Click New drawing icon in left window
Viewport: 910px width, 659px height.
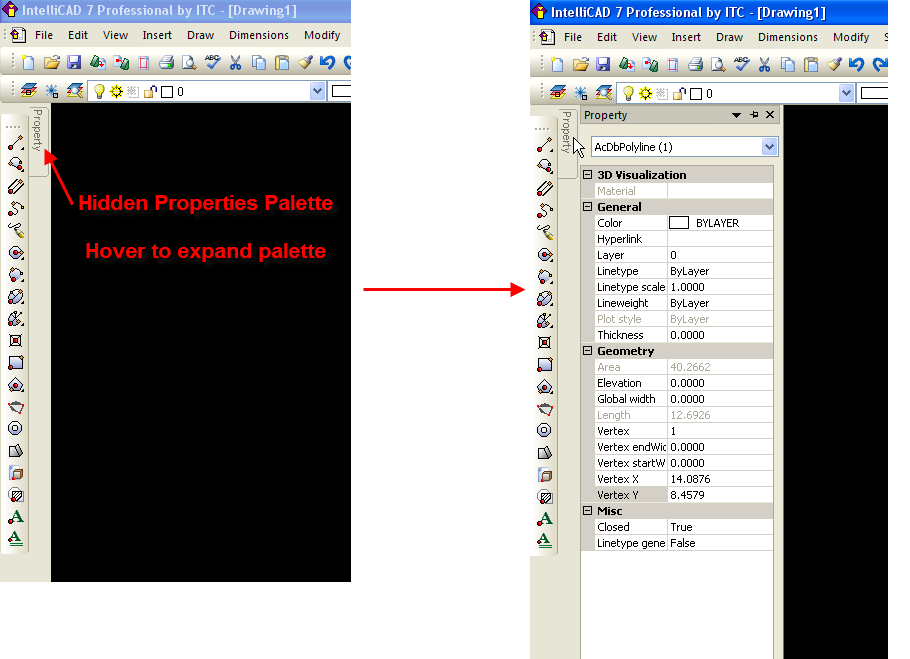[28, 62]
